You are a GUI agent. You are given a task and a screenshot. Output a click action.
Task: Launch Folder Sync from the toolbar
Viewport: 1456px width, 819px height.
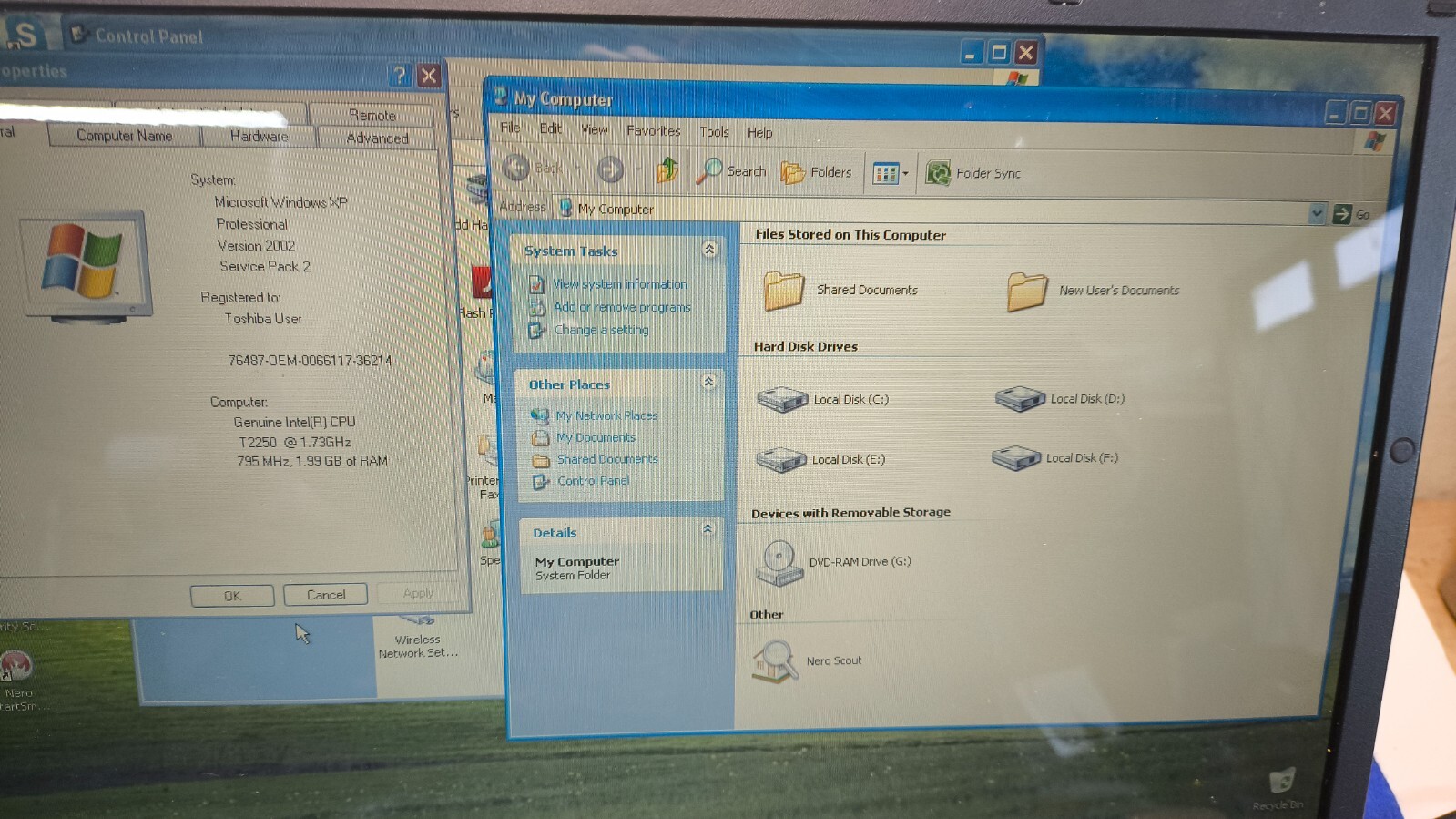point(972,173)
